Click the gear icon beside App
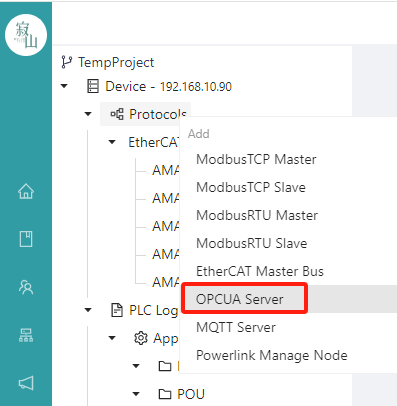Screen dimensions: 397x406 (x=141, y=338)
